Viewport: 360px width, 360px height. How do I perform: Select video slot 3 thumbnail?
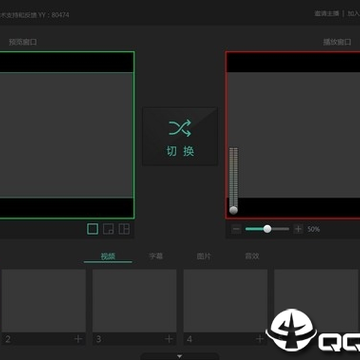click(x=134, y=301)
